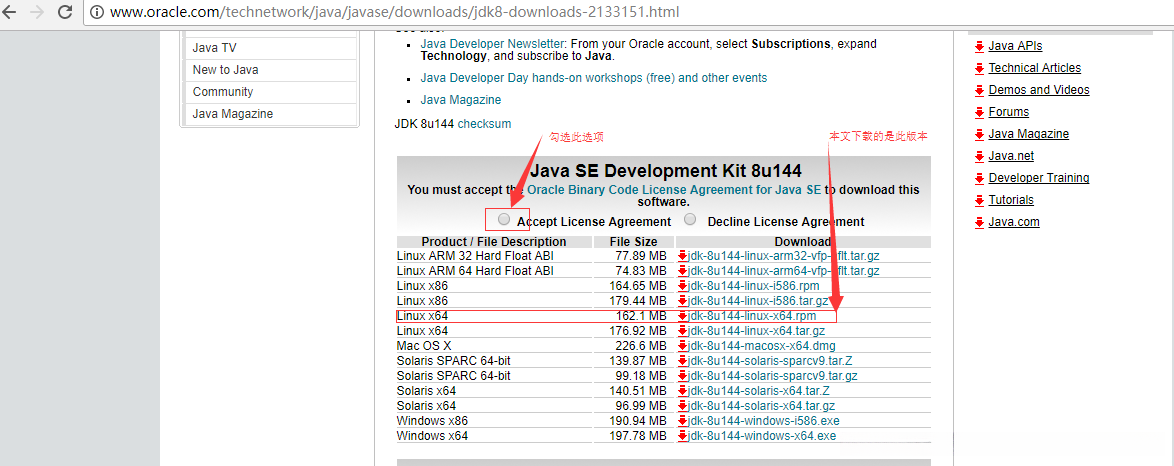Click red download icon beside linux-x64.rpm

click(682, 316)
